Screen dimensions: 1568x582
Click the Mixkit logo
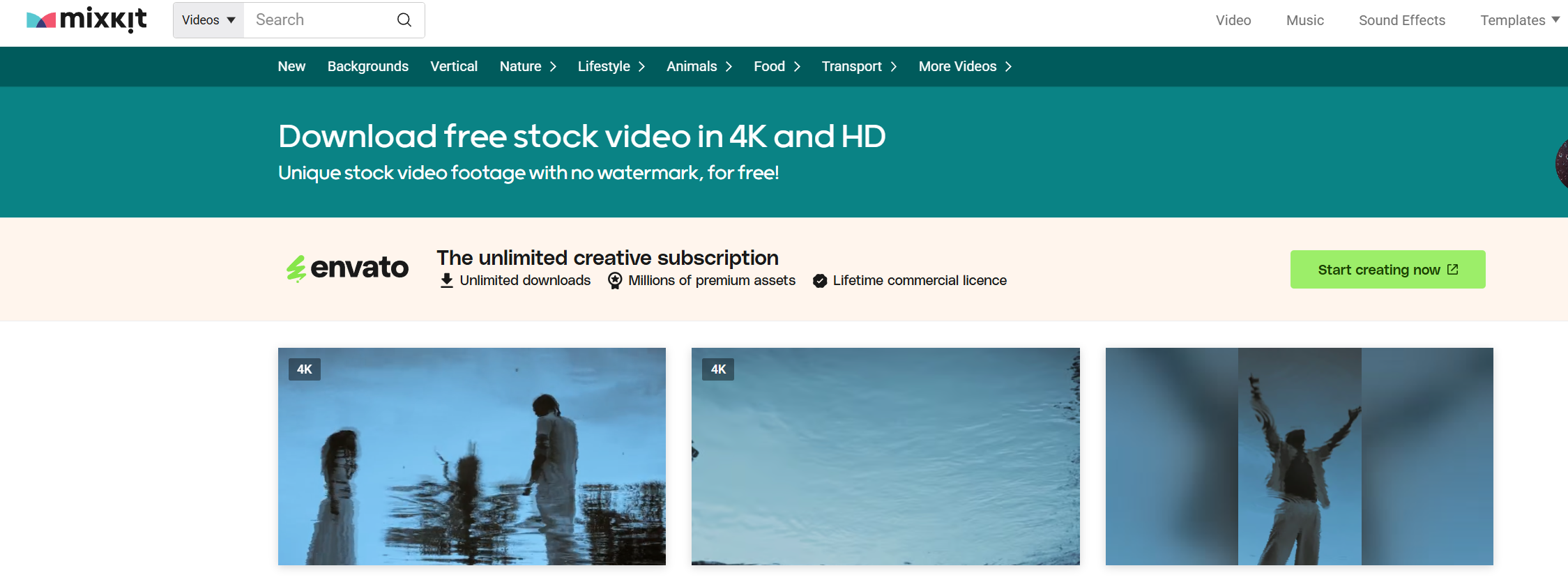coord(86,20)
